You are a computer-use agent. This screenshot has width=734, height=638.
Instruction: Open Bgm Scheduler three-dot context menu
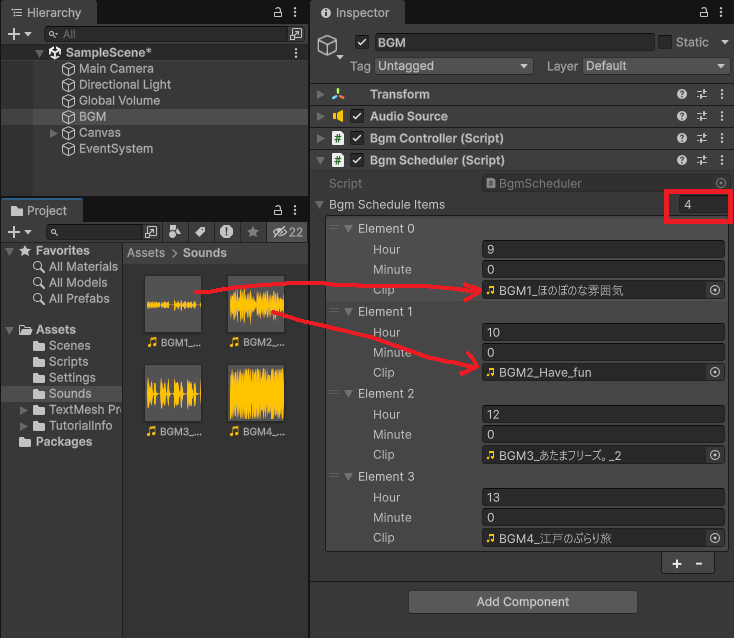pos(721,160)
